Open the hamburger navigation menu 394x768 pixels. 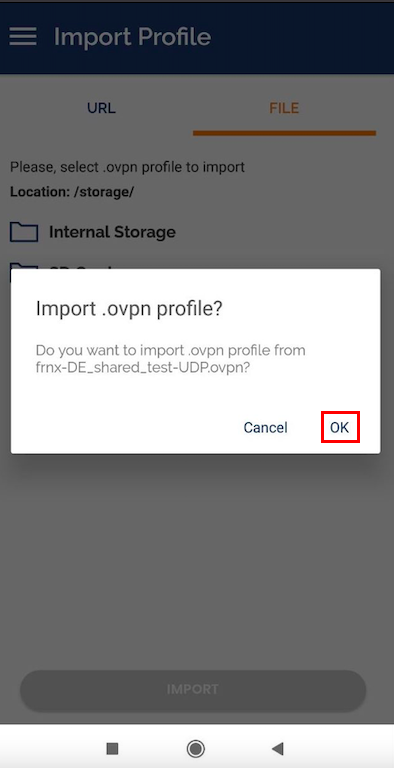pyautogui.click(x=23, y=37)
